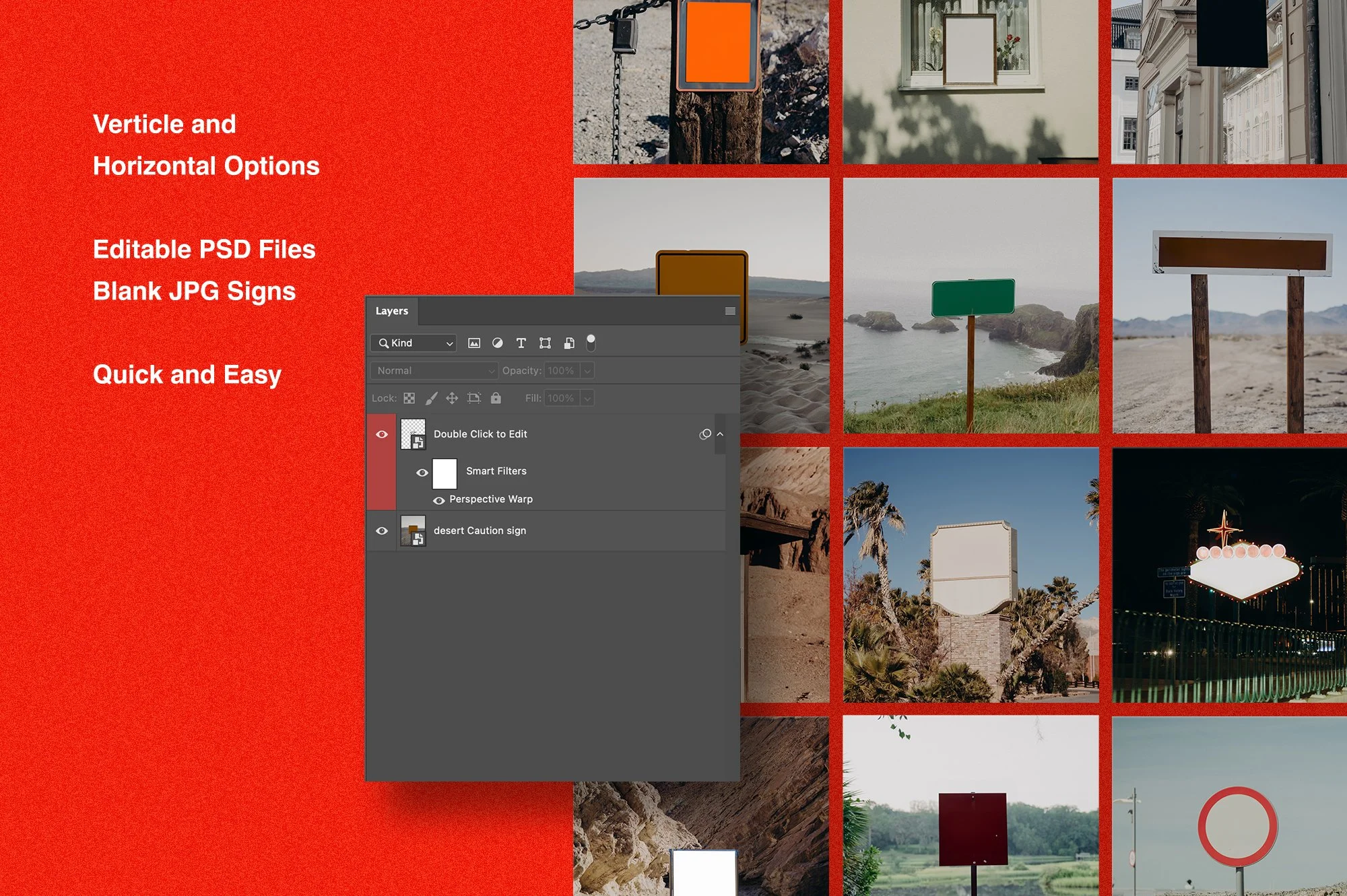The width and height of the screenshot is (1347, 896).
Task: Hide the desert Caution sign layer
Action: tap(382, 531)
